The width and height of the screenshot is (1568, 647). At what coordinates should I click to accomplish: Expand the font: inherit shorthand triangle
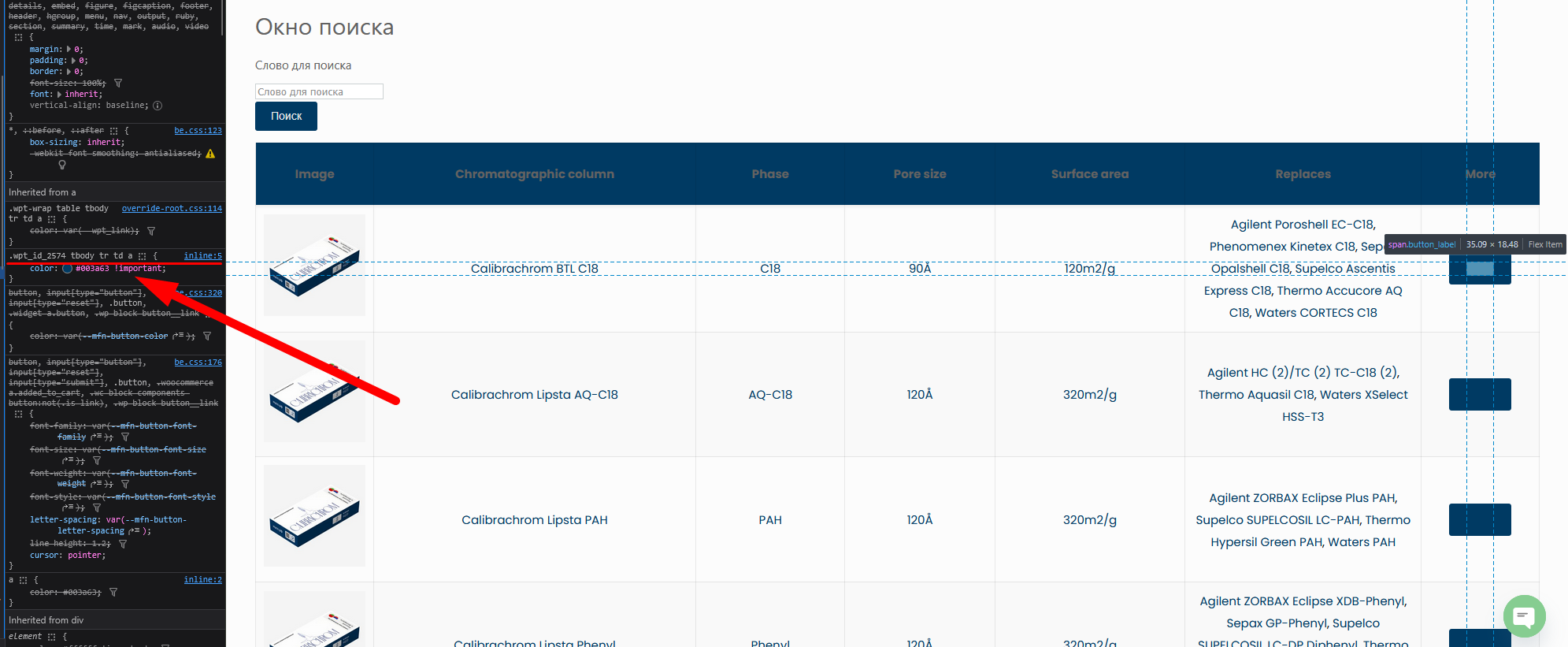coord(60,95)
